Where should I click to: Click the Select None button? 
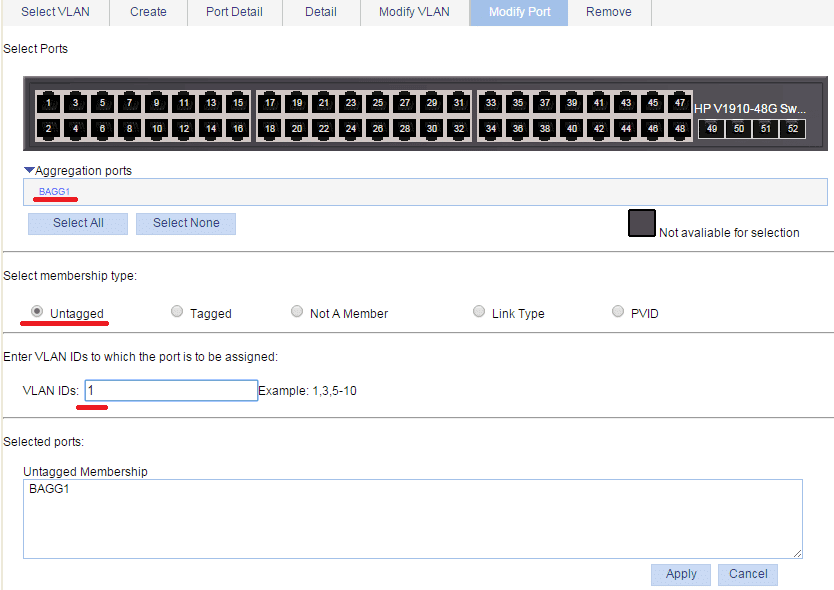[186, 223]
